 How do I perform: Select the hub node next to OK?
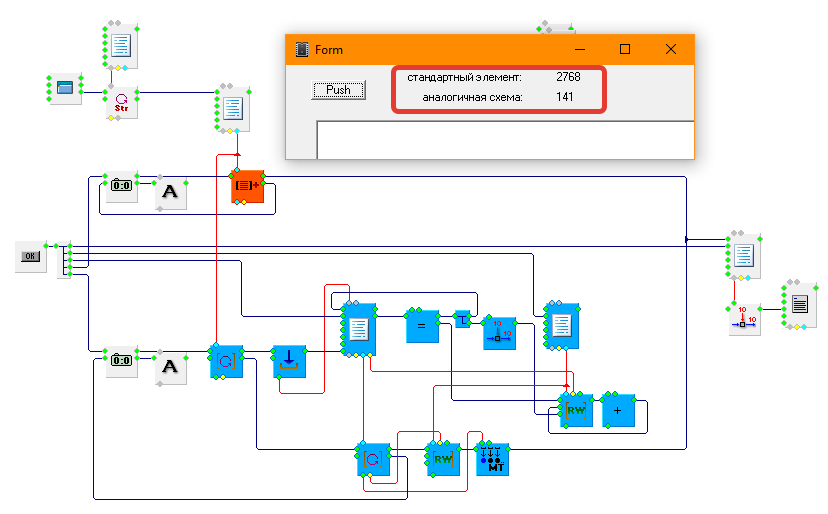click(64, 260)
